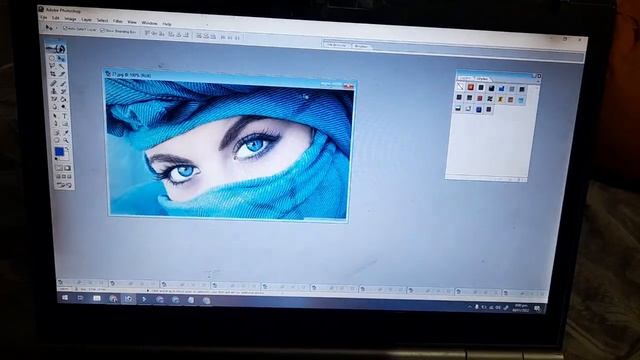
Task: Open the Layer menu
Action: point(87,19)
